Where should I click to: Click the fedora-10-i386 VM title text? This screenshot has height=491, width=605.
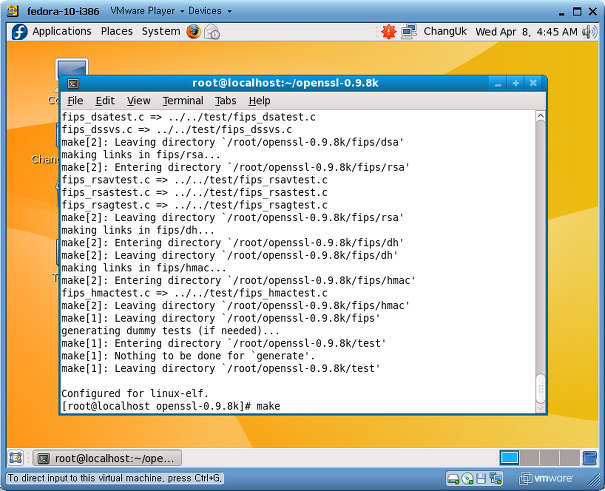63,11
